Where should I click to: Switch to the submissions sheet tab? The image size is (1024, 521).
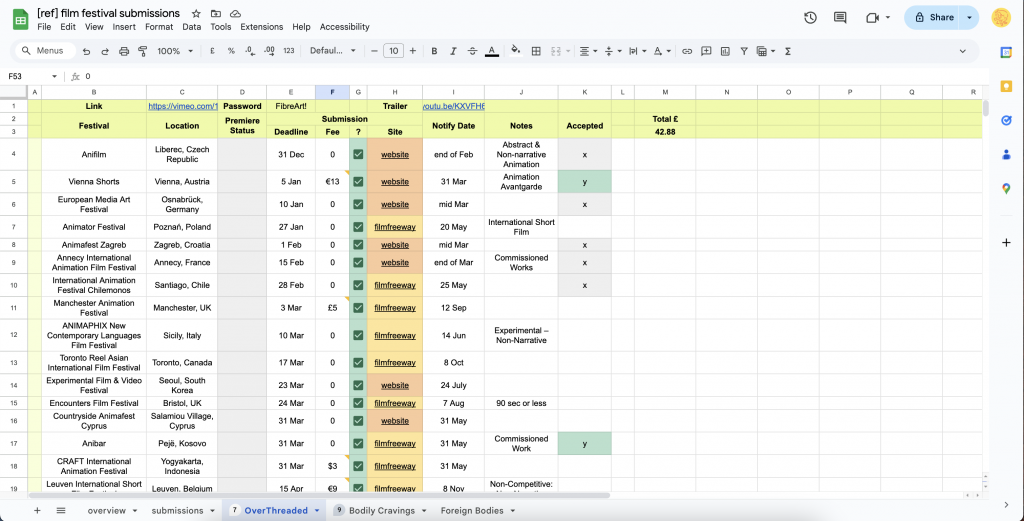178,511
